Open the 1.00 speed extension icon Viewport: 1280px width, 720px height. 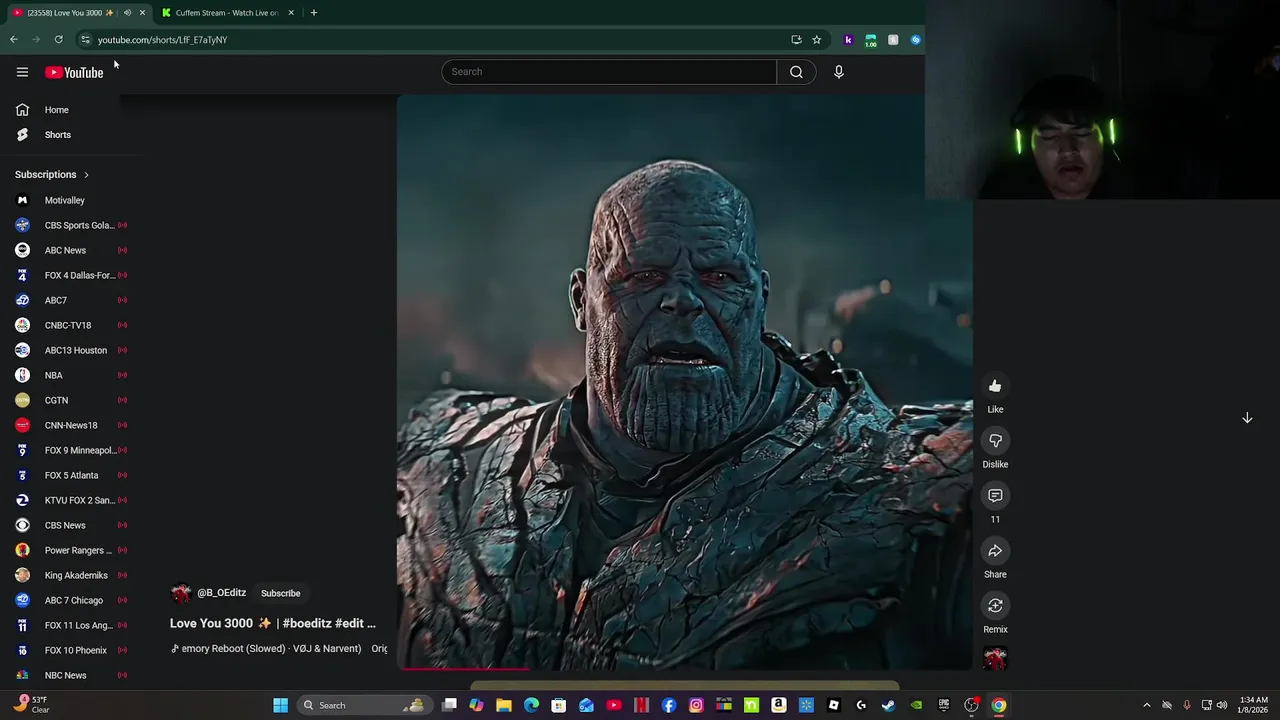coord(871,40)
